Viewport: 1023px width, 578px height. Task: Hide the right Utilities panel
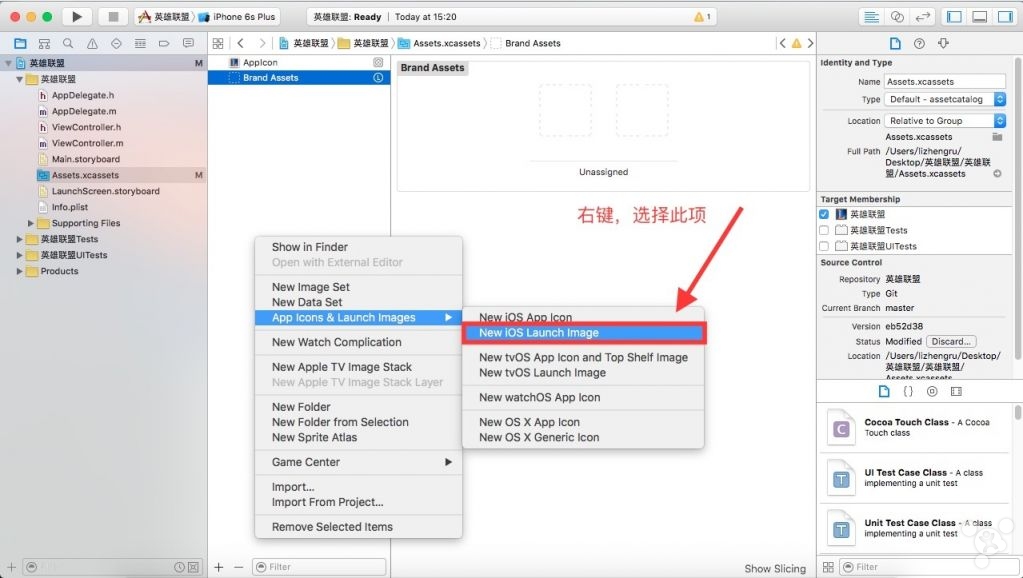click(x=1004, y=17)
